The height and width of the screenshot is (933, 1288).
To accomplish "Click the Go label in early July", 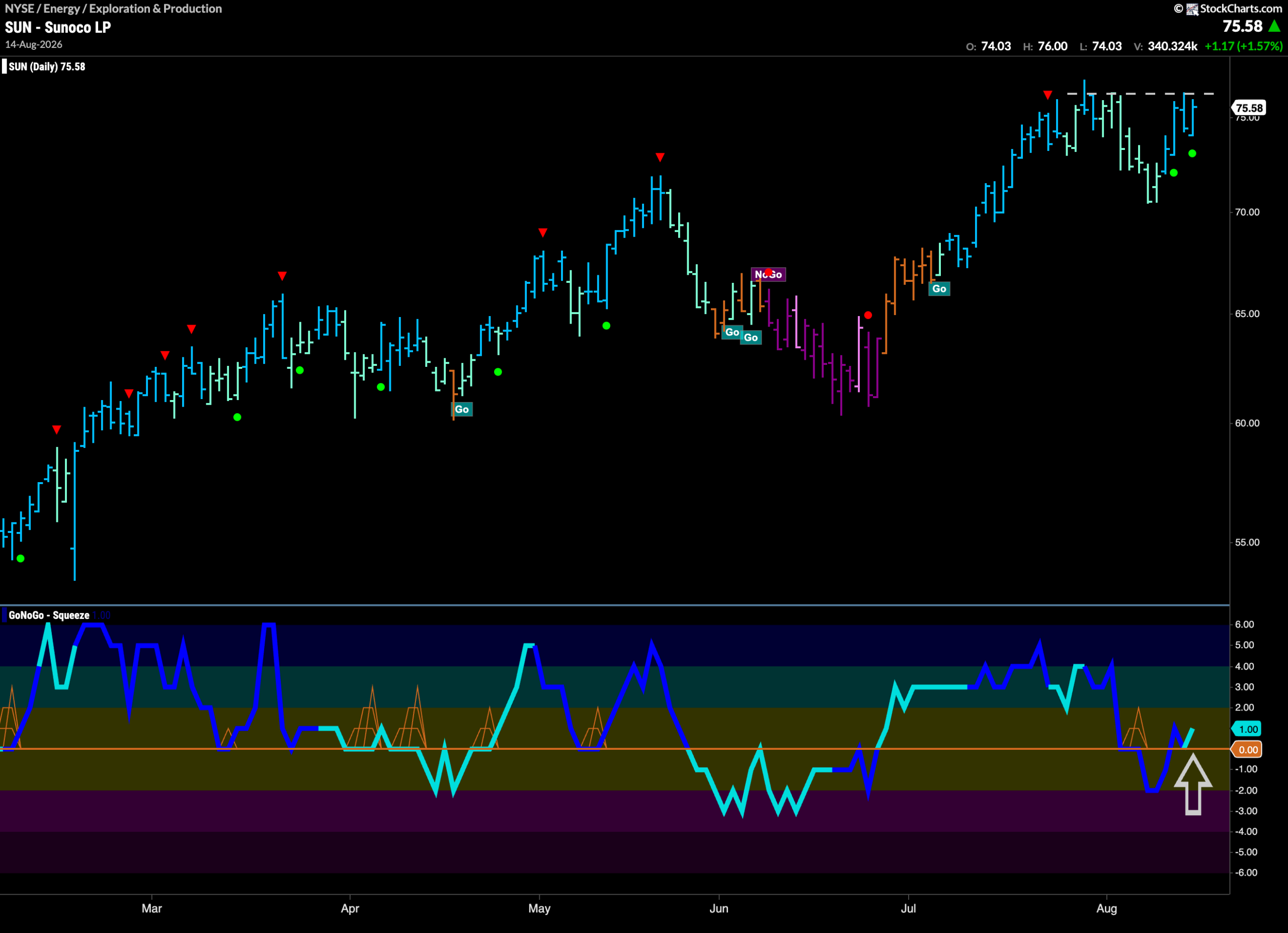I will 939,289.
